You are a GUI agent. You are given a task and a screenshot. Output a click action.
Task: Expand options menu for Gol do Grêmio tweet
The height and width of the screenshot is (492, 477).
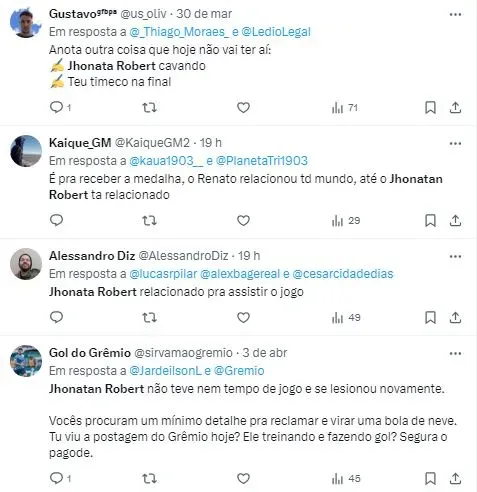[455, 353]
